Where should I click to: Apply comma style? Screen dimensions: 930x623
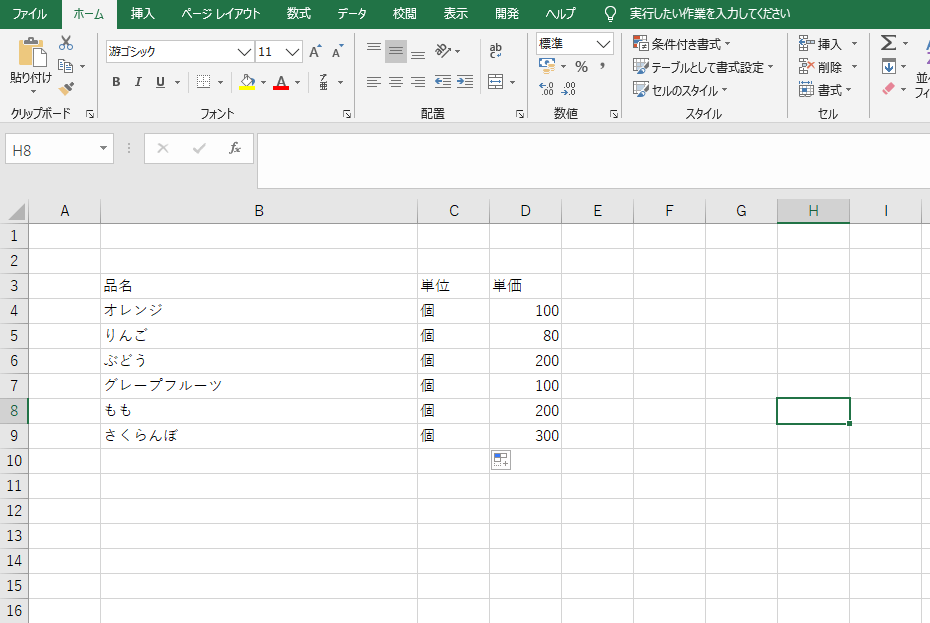(602, 66)
